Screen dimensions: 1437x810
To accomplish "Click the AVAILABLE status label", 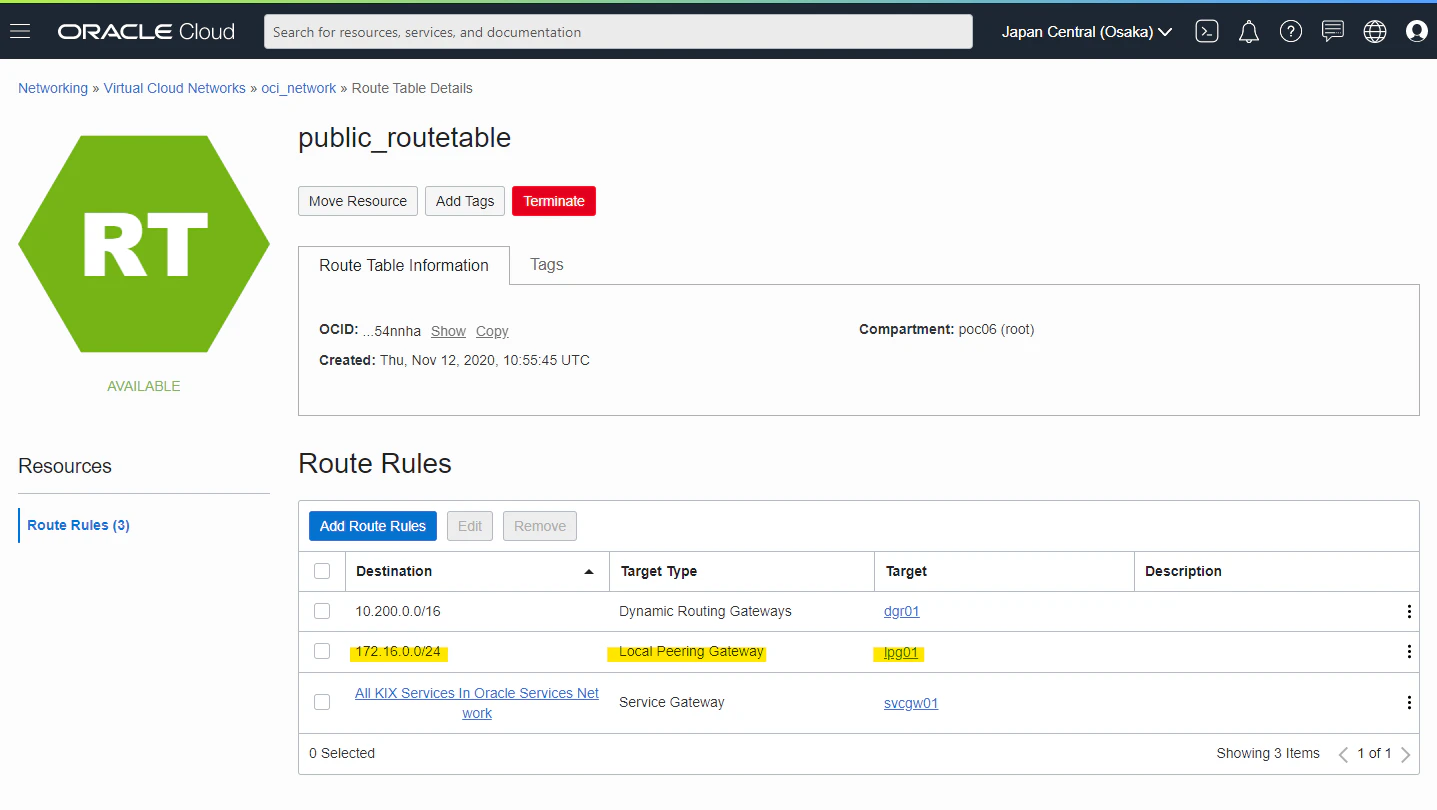I will coord(144,386).
